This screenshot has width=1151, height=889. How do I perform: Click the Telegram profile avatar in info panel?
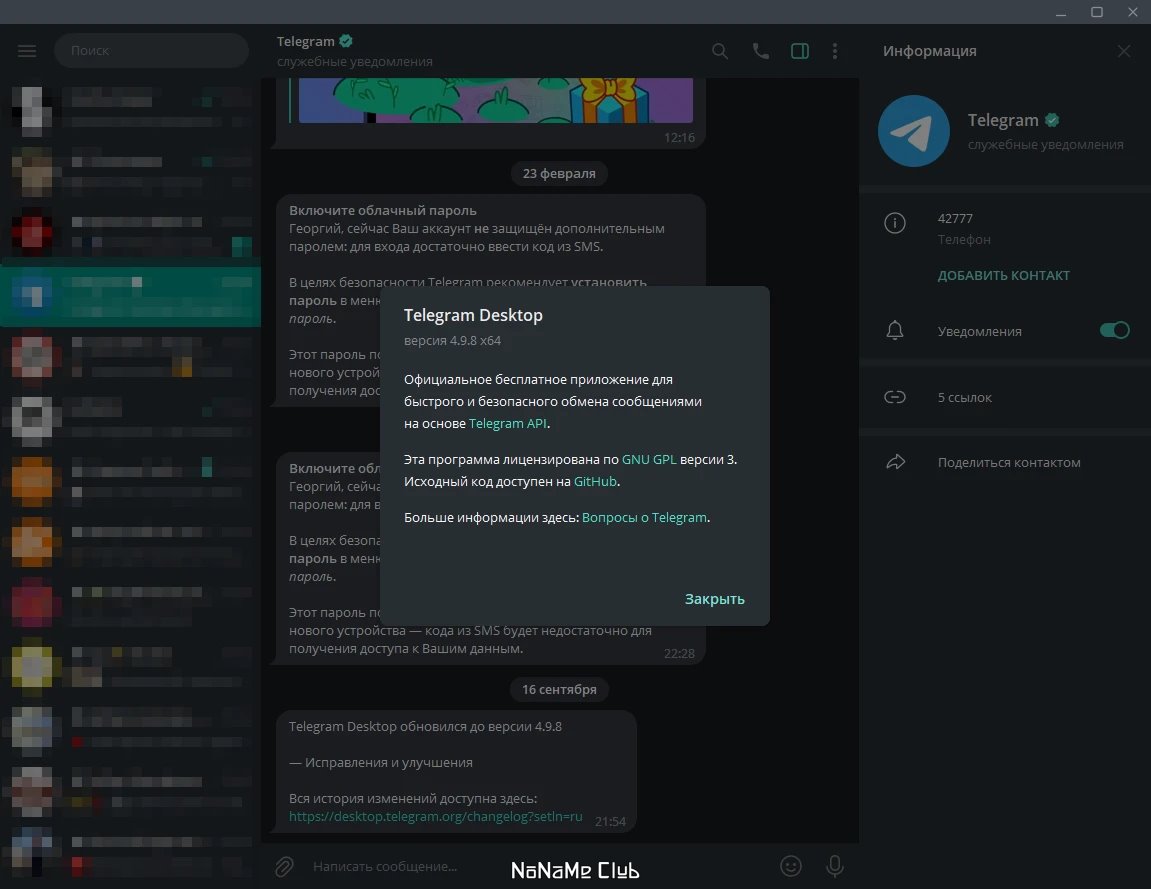914,131
